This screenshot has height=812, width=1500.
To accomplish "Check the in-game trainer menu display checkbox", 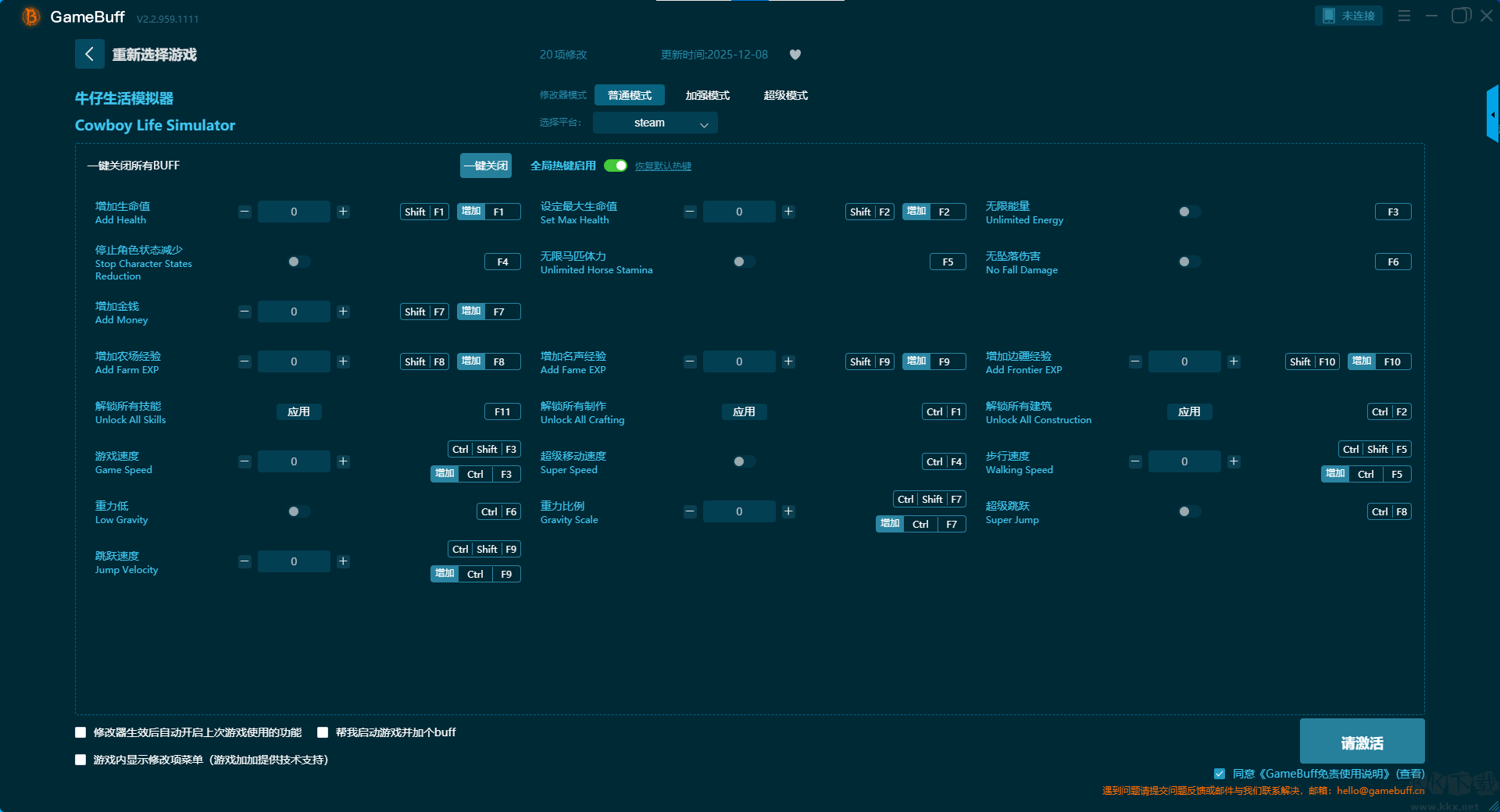I will tap(80, 760).
